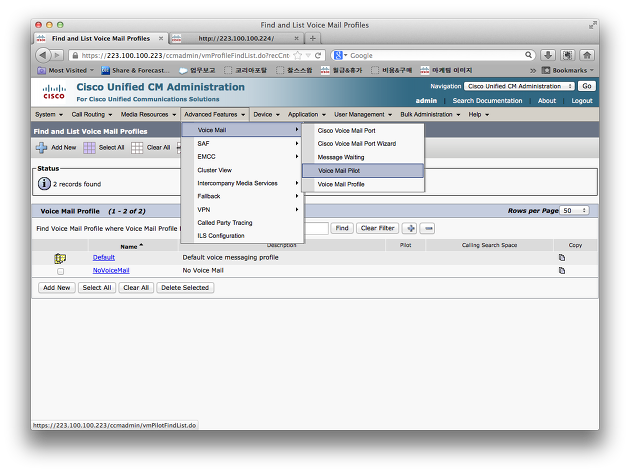
Task: Expand the EMCC submenu
Action: point(242,157)
